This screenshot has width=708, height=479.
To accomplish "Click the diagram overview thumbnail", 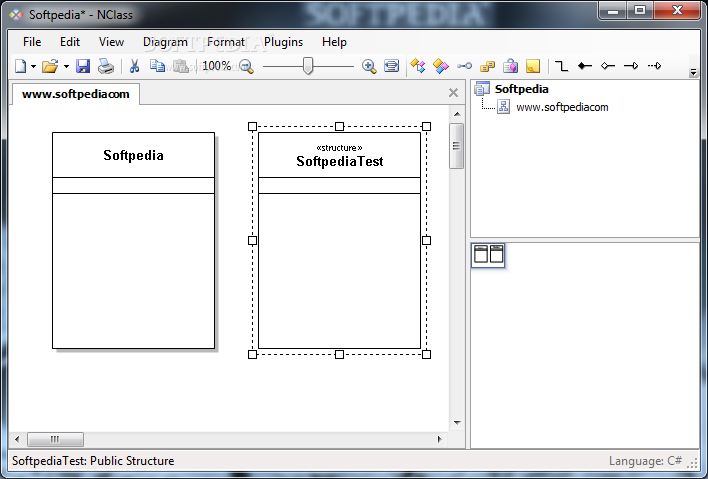I will 488,255.
